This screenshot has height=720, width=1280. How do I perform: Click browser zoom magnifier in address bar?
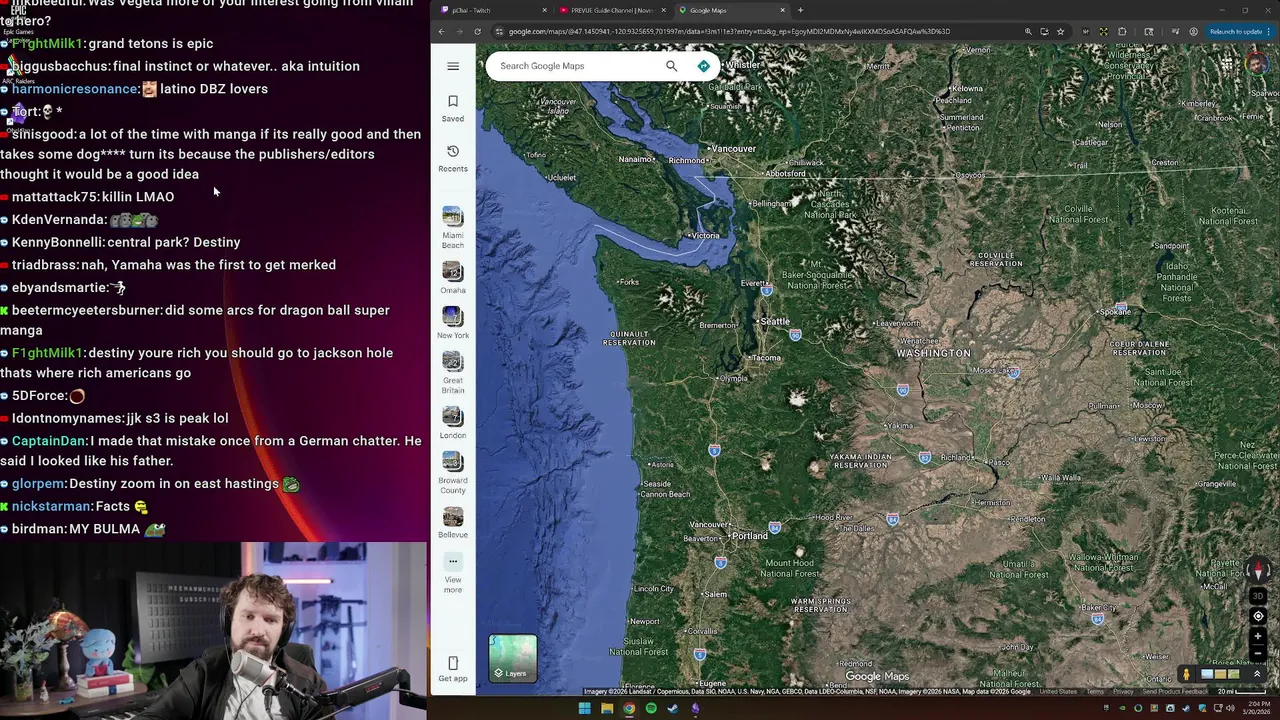(1028, 31)
